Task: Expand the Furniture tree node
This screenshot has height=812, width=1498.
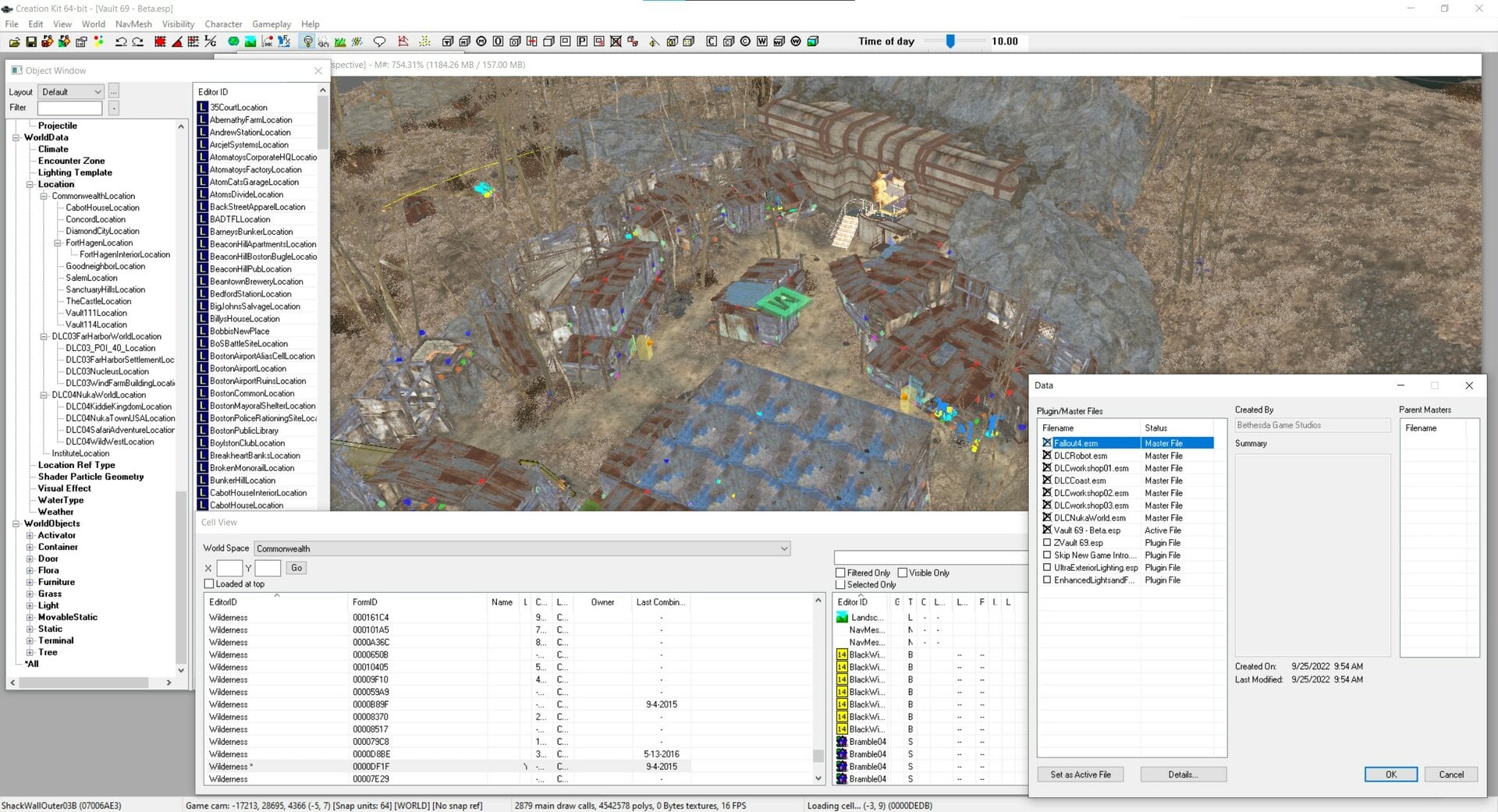Action: (x=30, y=582)
